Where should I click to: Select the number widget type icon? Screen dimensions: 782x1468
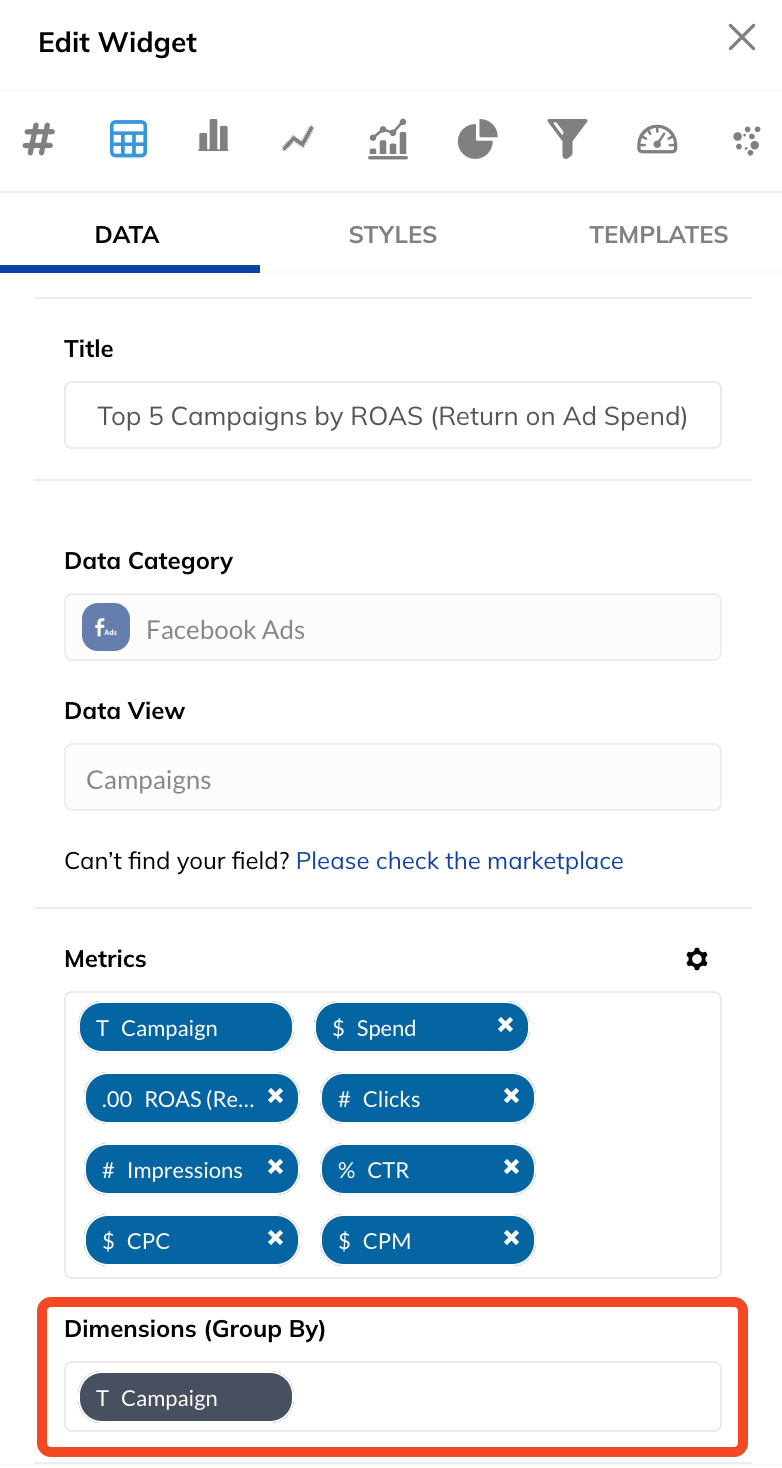pos(38,140)
